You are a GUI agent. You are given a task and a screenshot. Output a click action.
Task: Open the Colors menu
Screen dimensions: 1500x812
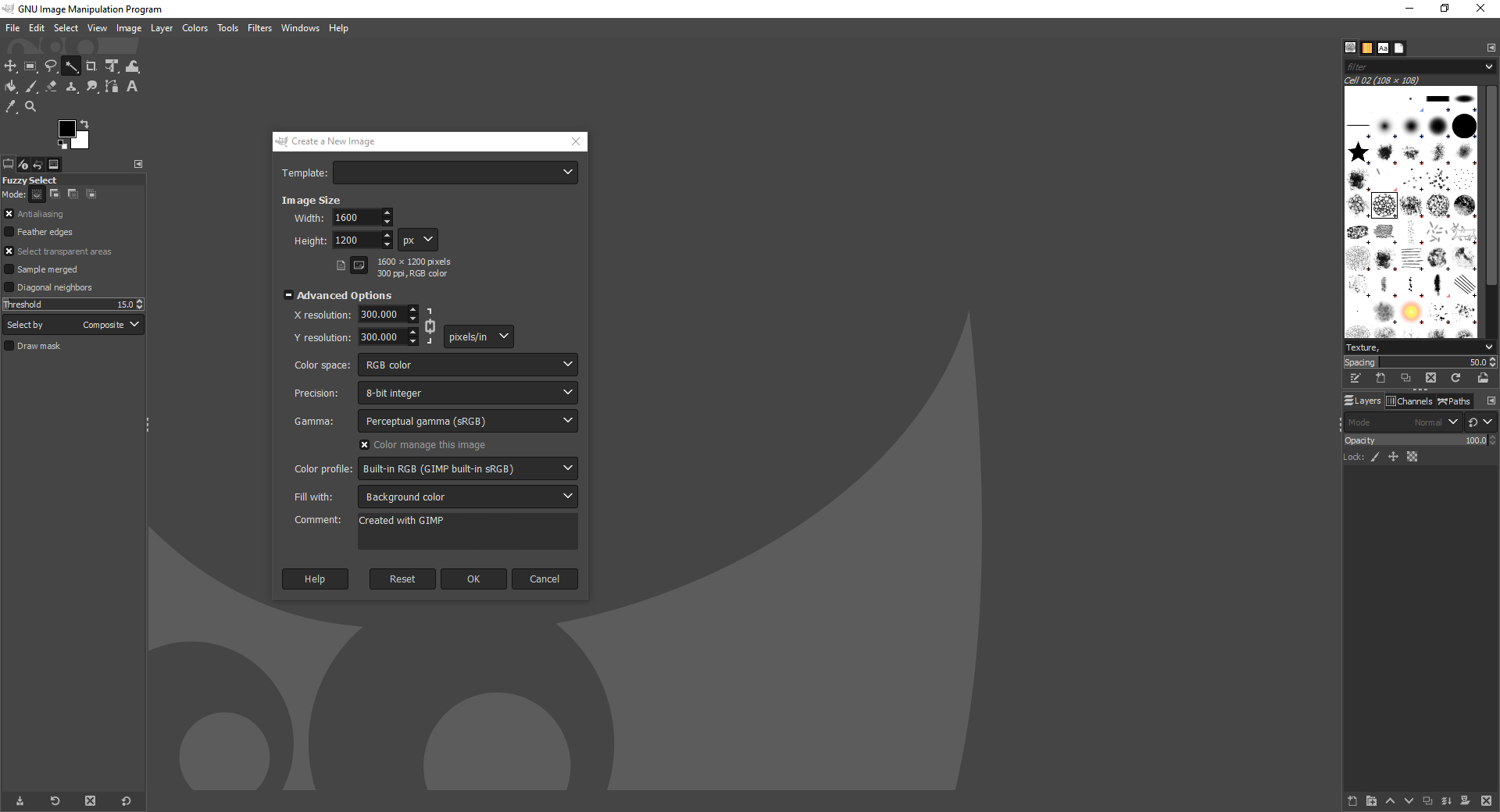(195, 28)
